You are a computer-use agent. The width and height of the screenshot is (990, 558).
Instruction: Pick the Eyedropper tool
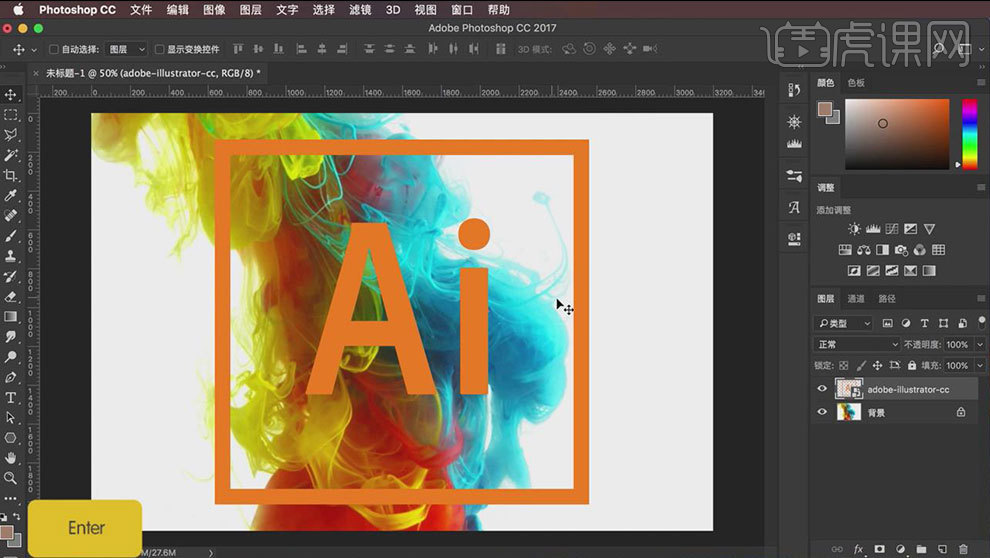(11, 195)
